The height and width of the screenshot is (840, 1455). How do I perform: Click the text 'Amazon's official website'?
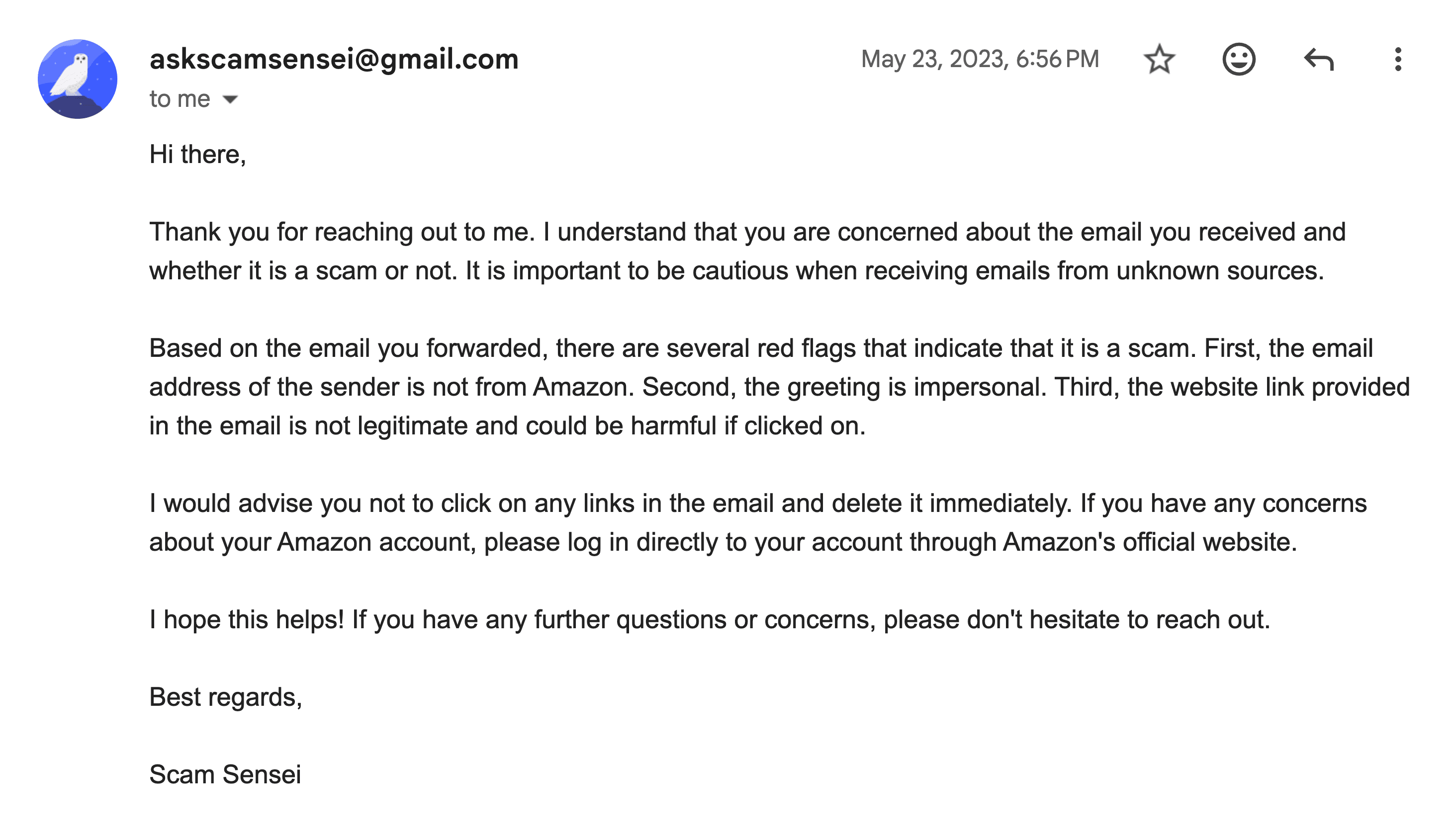1149,542
